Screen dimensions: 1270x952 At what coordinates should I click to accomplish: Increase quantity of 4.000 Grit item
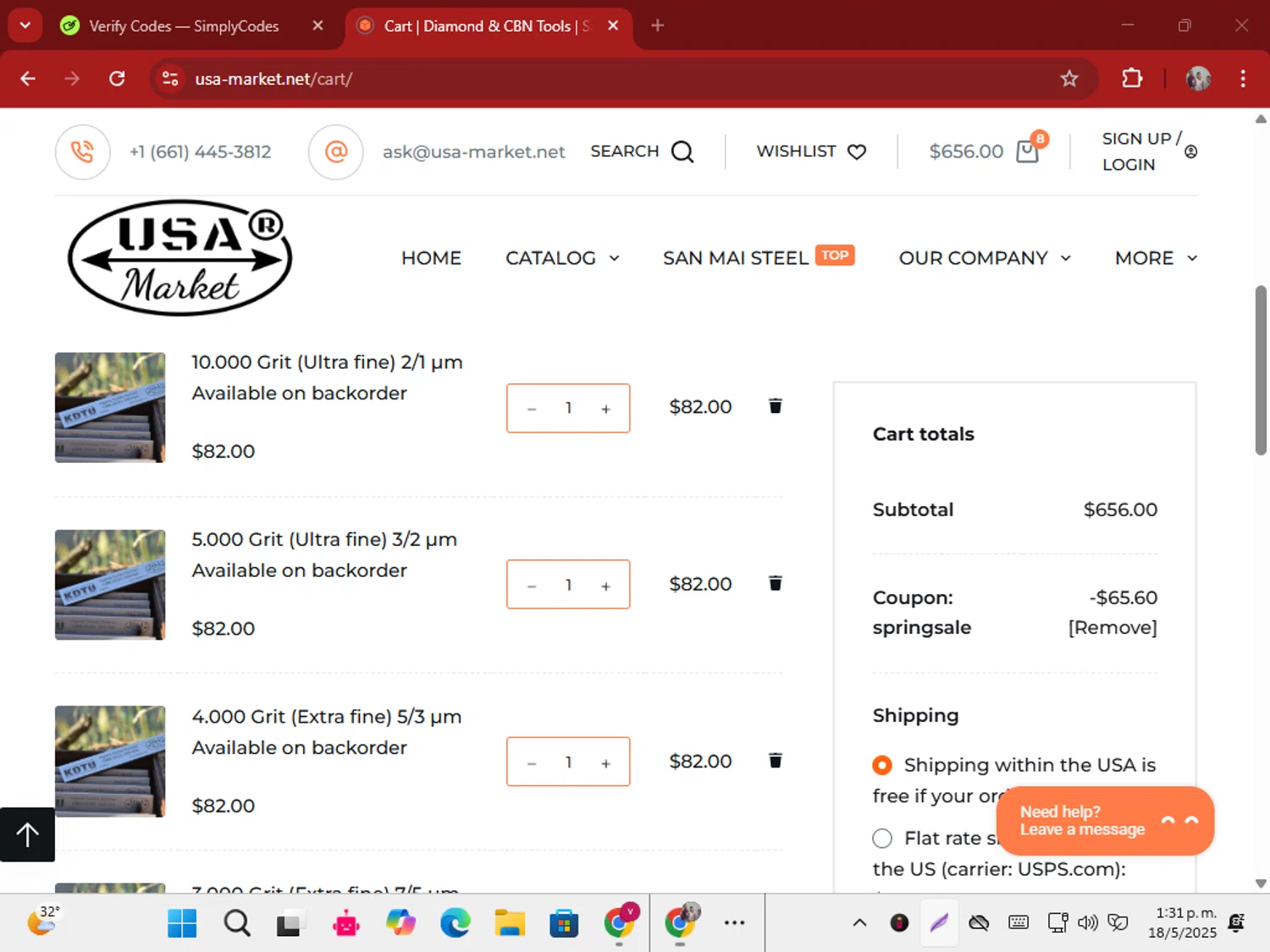coord(605,763)
